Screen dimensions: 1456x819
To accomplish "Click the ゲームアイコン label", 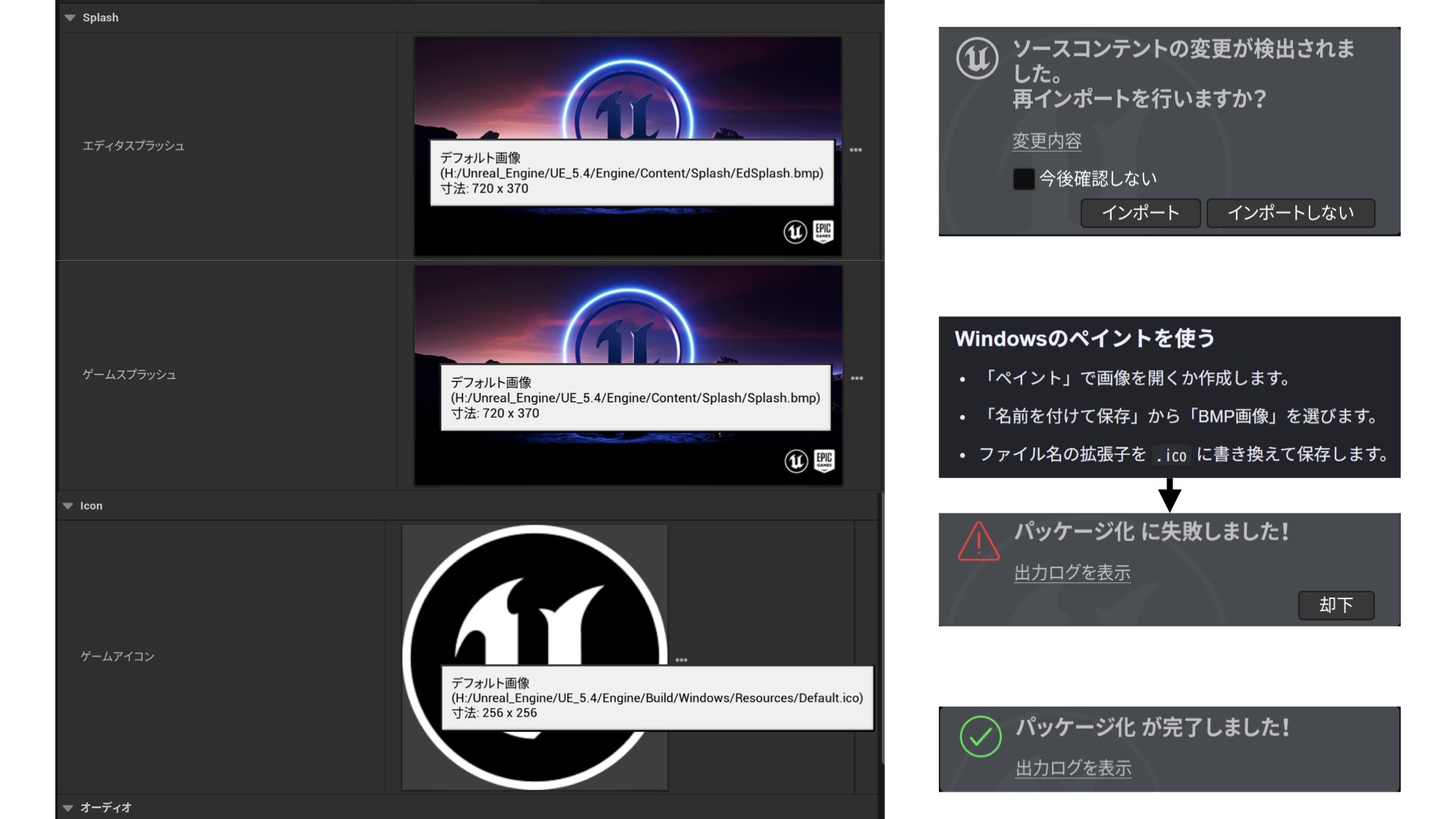I will click(x=118, y=657).
